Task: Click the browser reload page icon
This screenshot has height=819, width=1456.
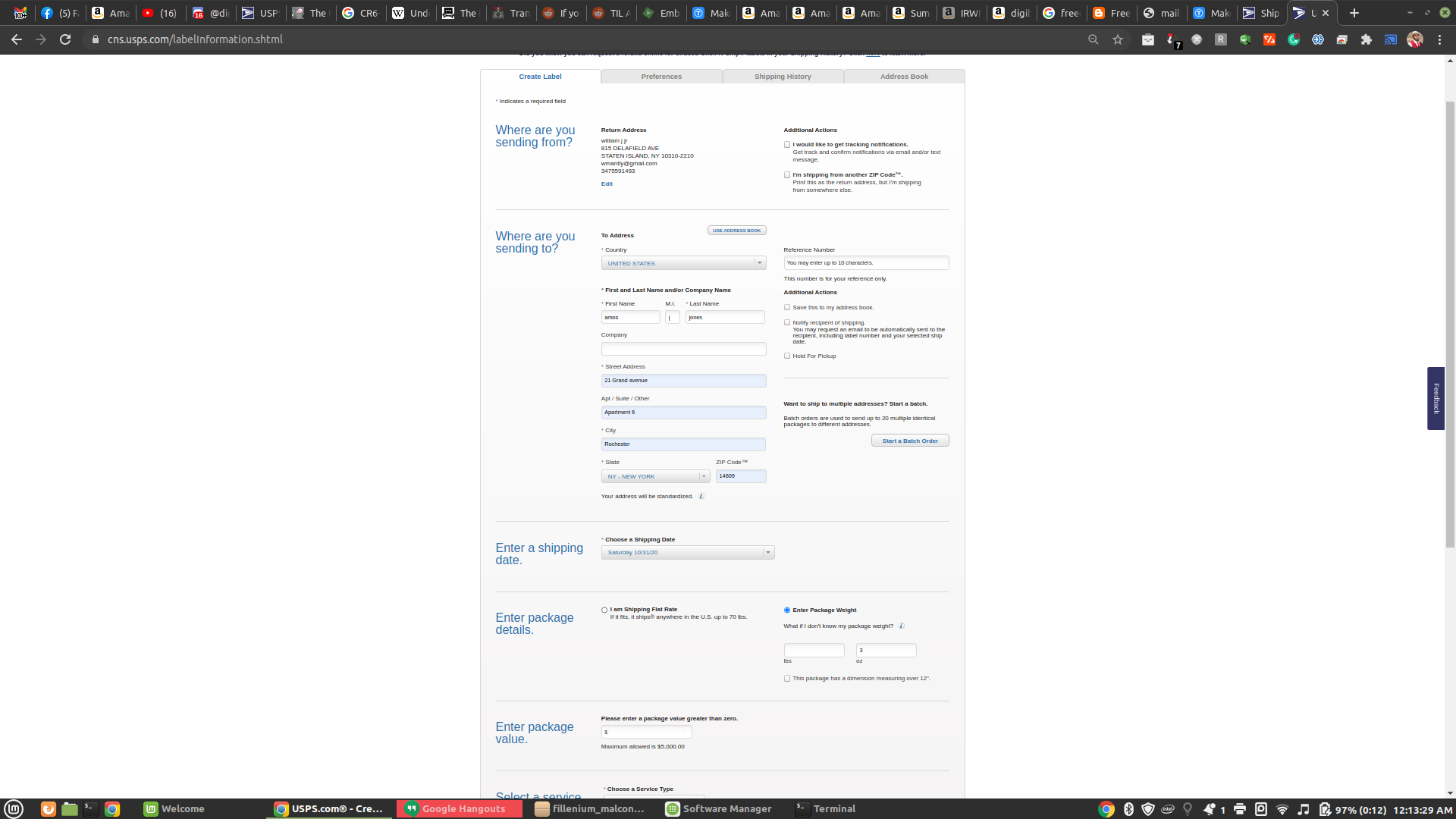Action: (65, 39)
